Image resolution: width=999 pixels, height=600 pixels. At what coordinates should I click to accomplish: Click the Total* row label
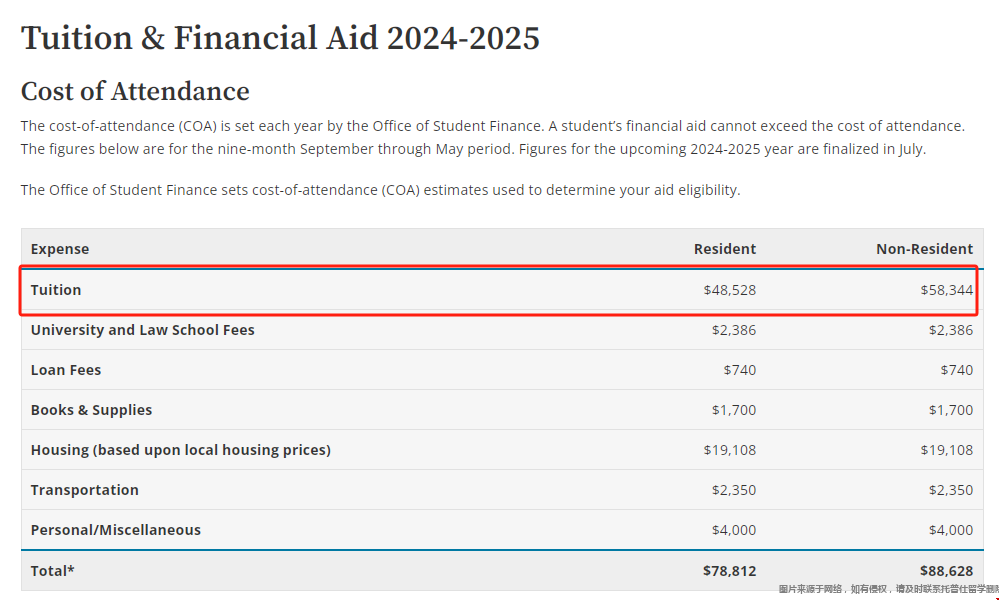tap(52, 571)
